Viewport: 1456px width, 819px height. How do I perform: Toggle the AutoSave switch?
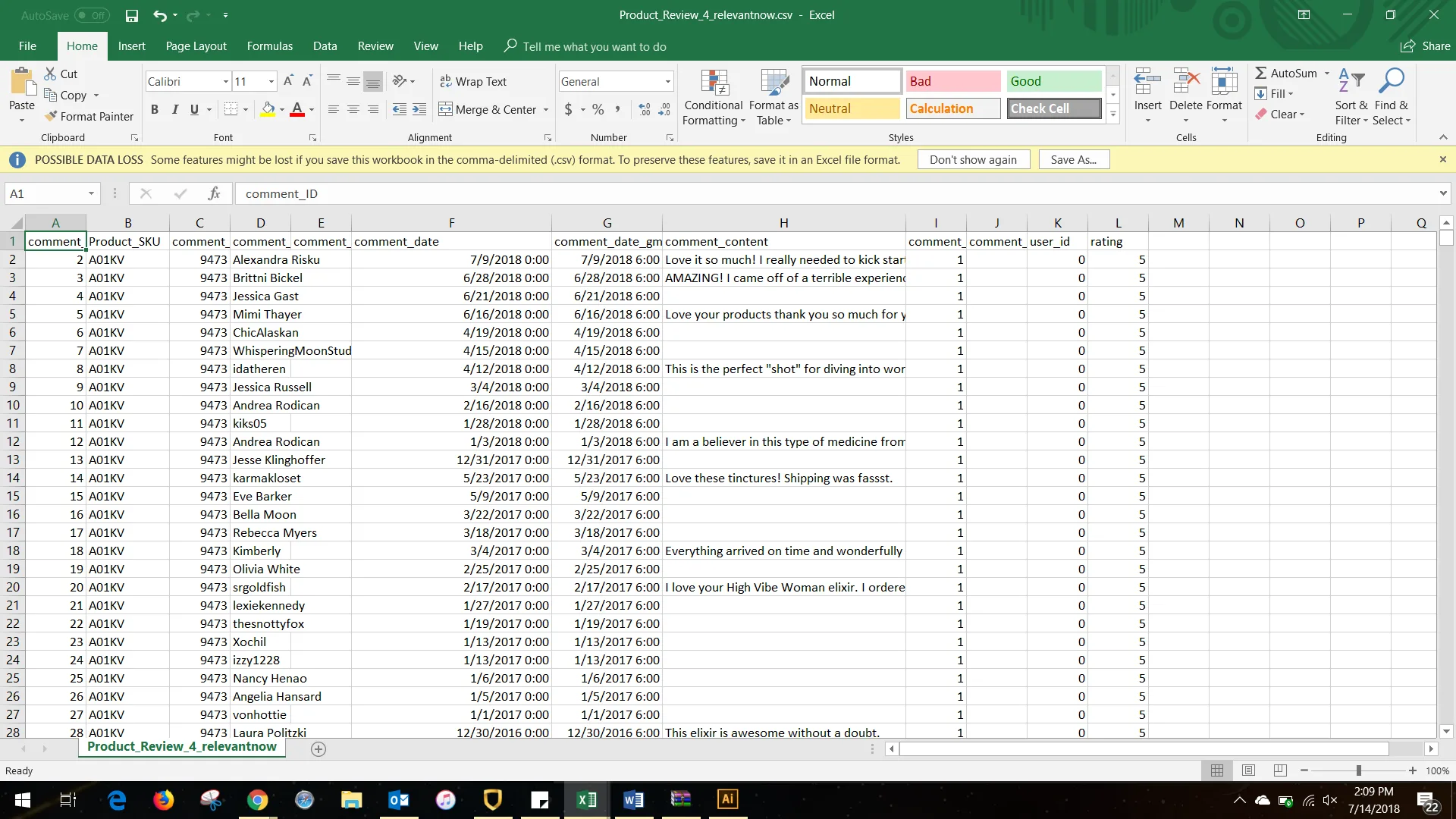(x=92, y=15)
